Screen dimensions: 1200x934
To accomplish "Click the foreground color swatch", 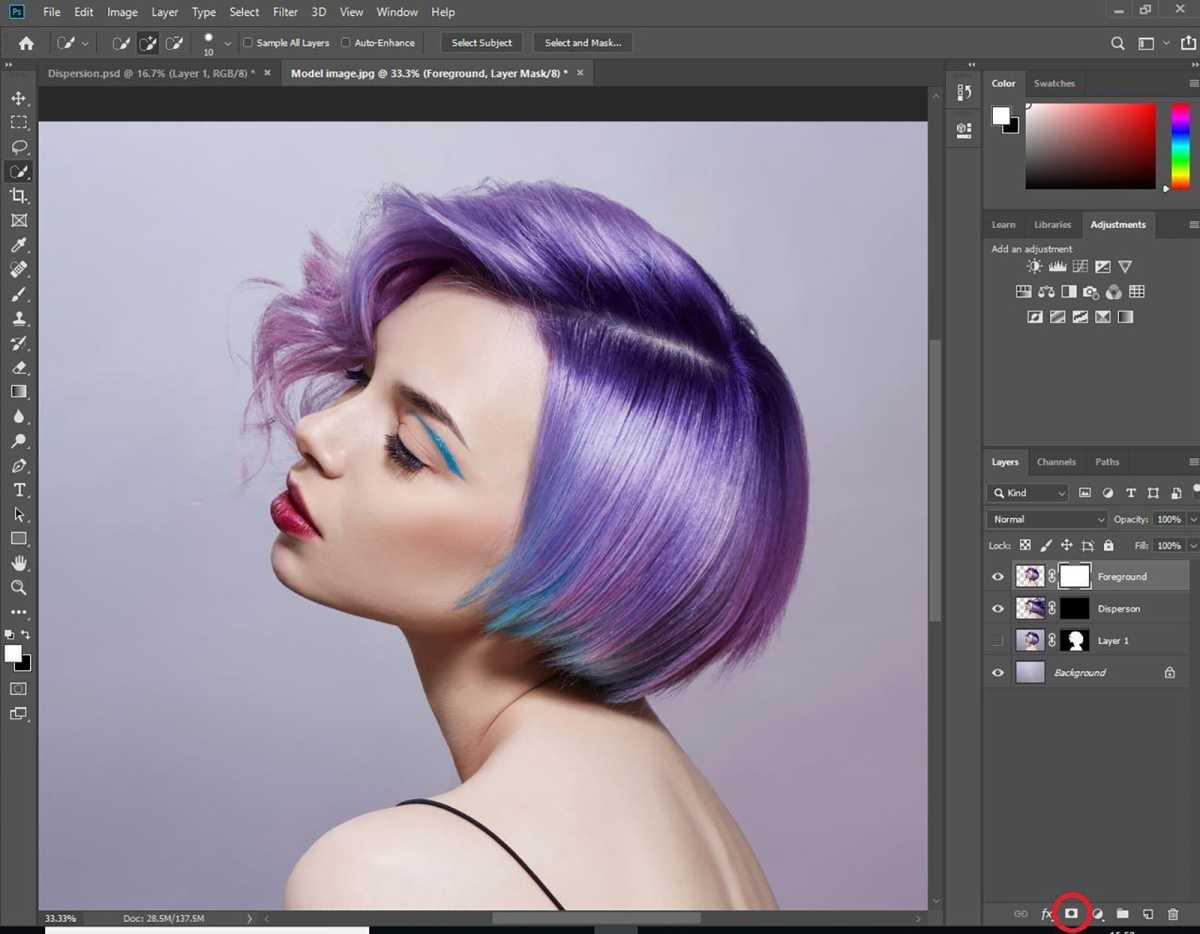I will pyautogui.click(x=12, y=652).
